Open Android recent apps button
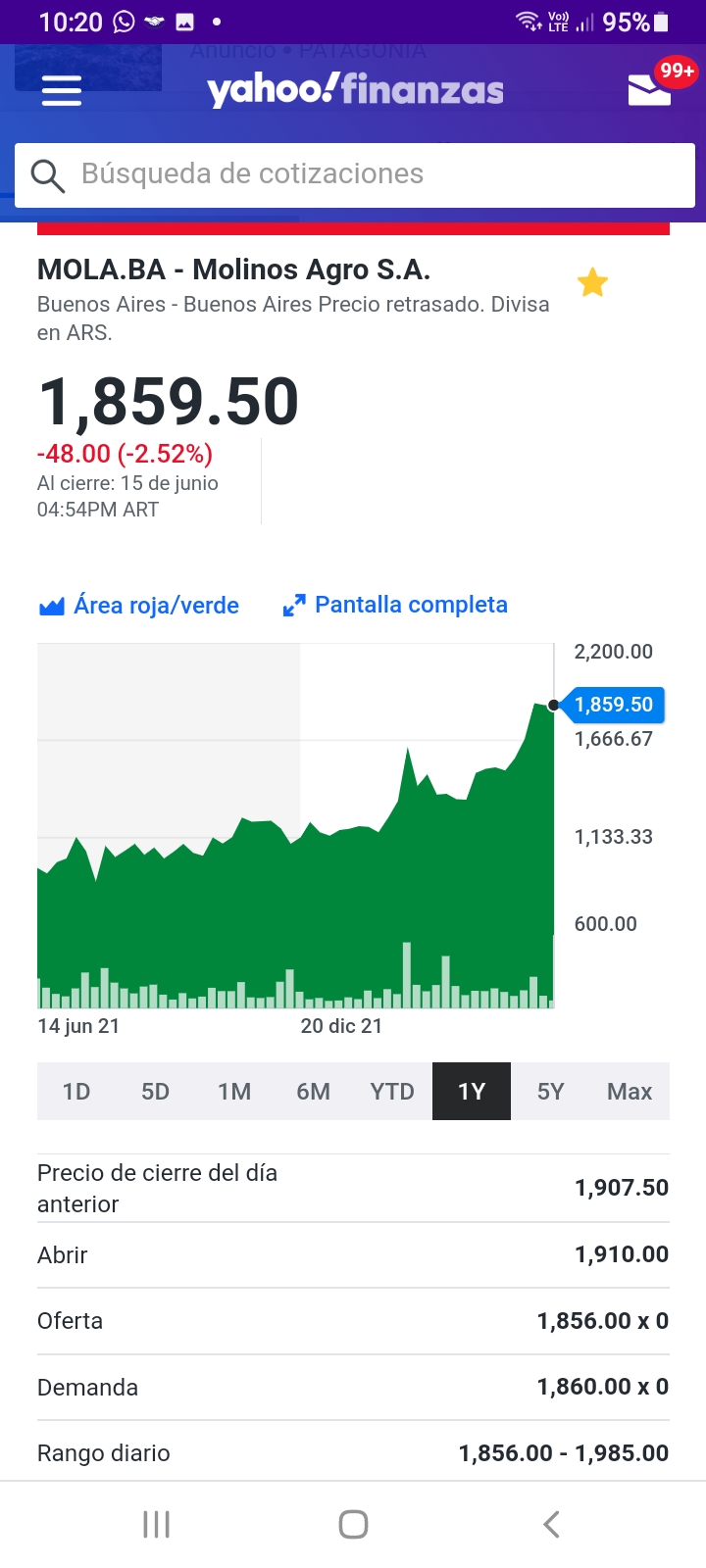The width and height of the screenshot is (706, 1568). [x=156, y=1524]
